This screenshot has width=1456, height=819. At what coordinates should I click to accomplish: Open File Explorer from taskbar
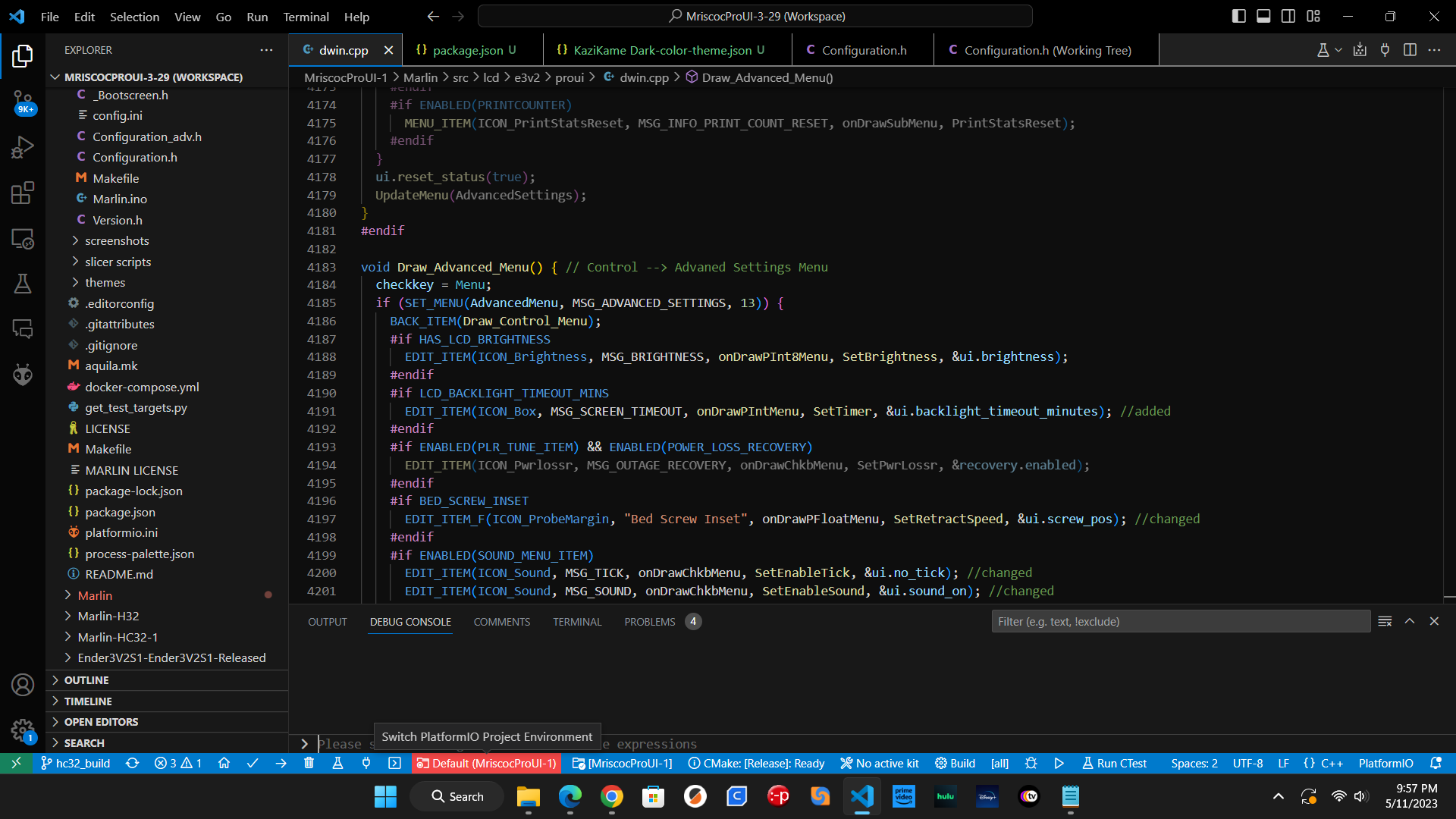point(528,796)
